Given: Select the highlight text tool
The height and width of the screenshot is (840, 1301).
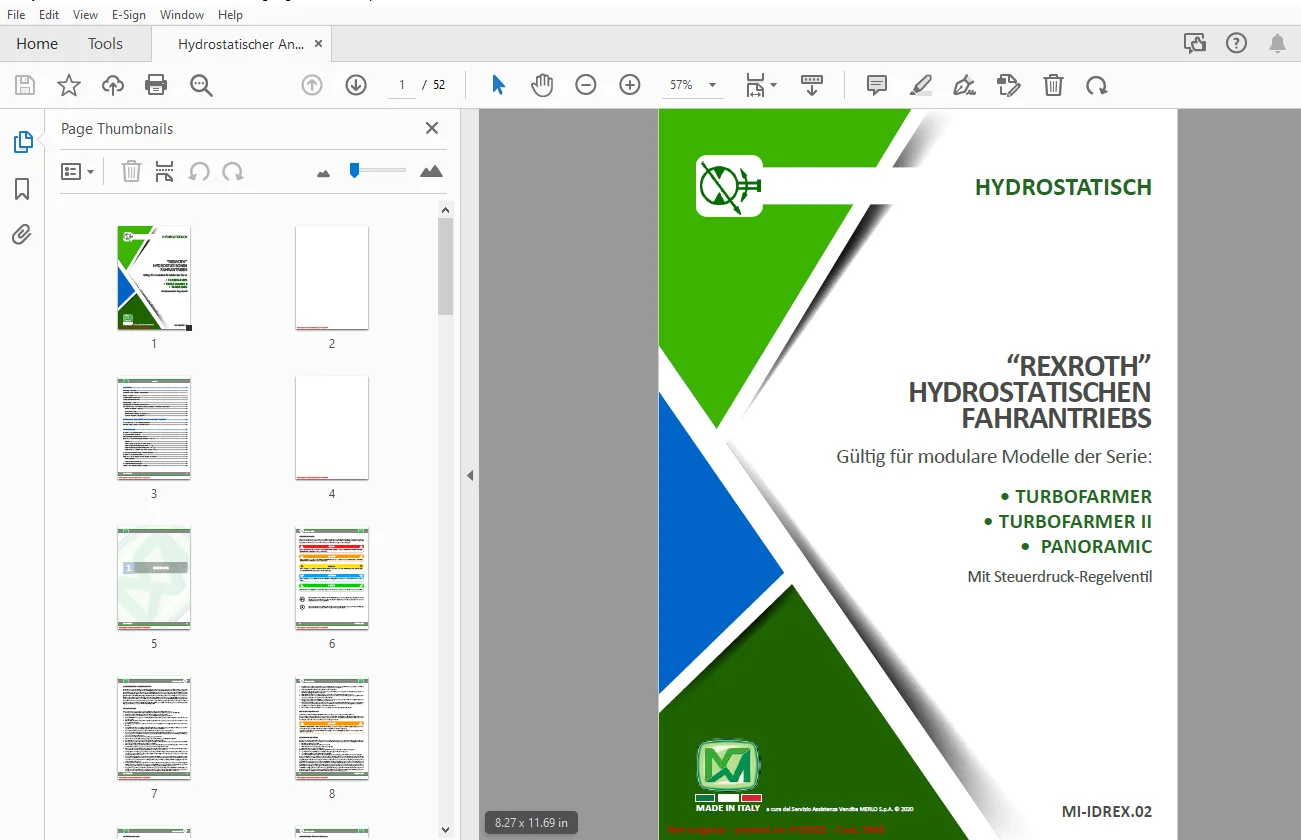Looking at the screenshot, I should (921, 85).
